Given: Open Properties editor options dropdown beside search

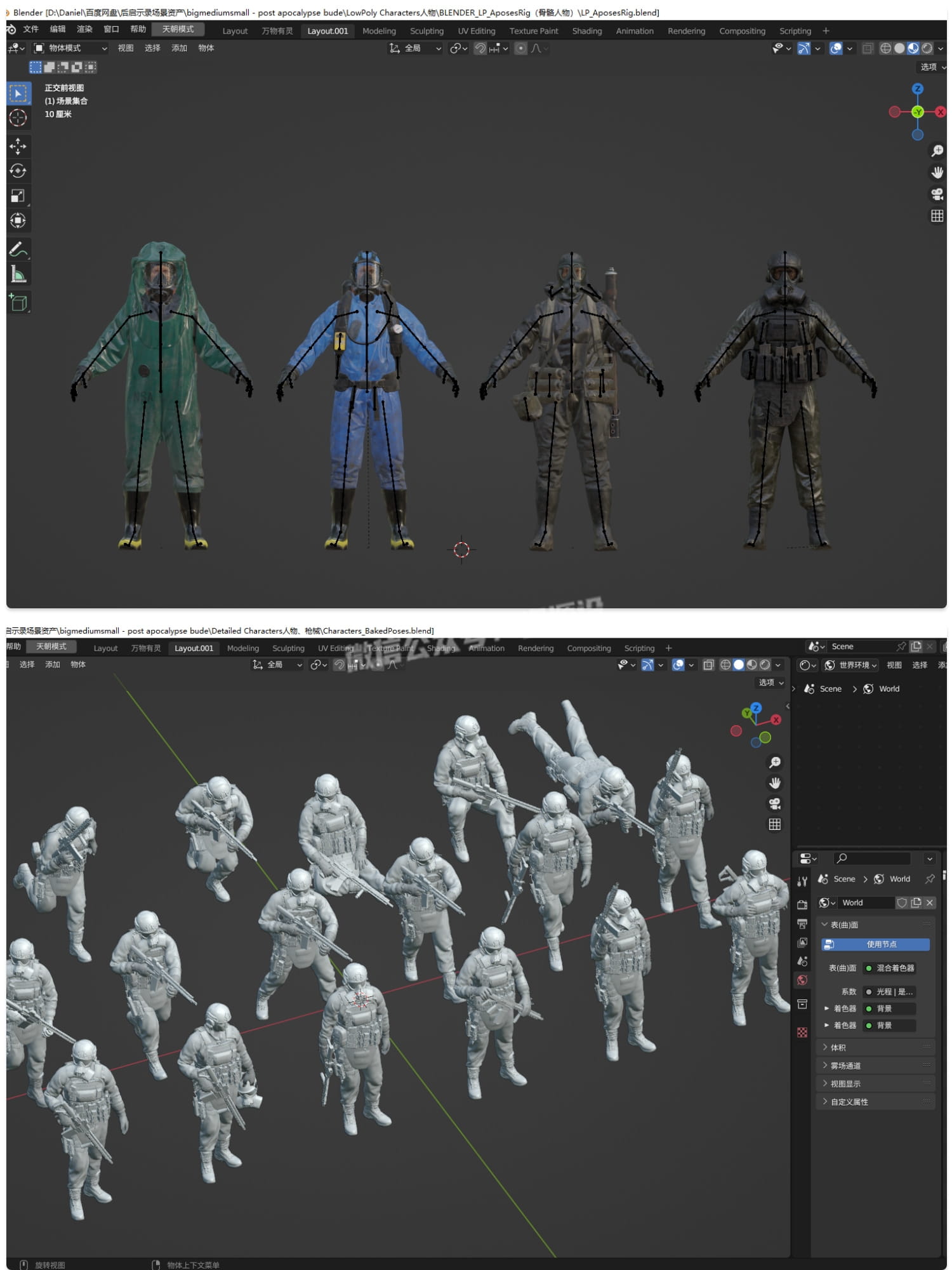Looking at the screenshot, I should point(930,859).
